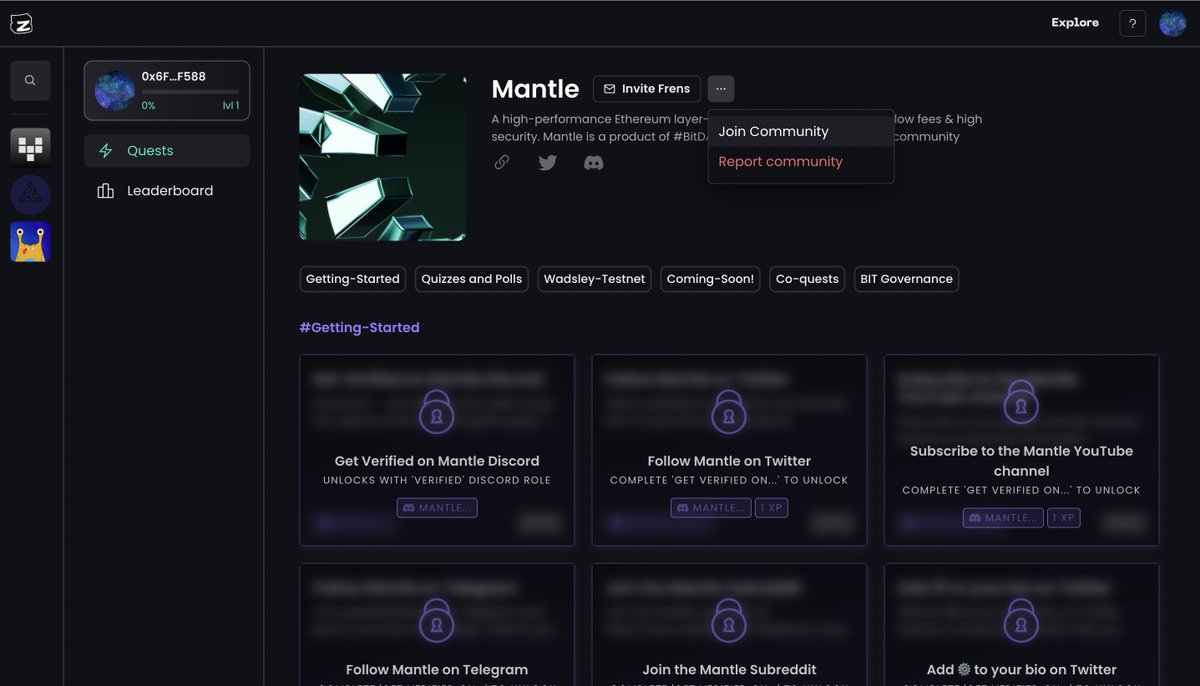Select the BIT Governance category tag
The image size is (1200, 686).
(x=906, y=279)
